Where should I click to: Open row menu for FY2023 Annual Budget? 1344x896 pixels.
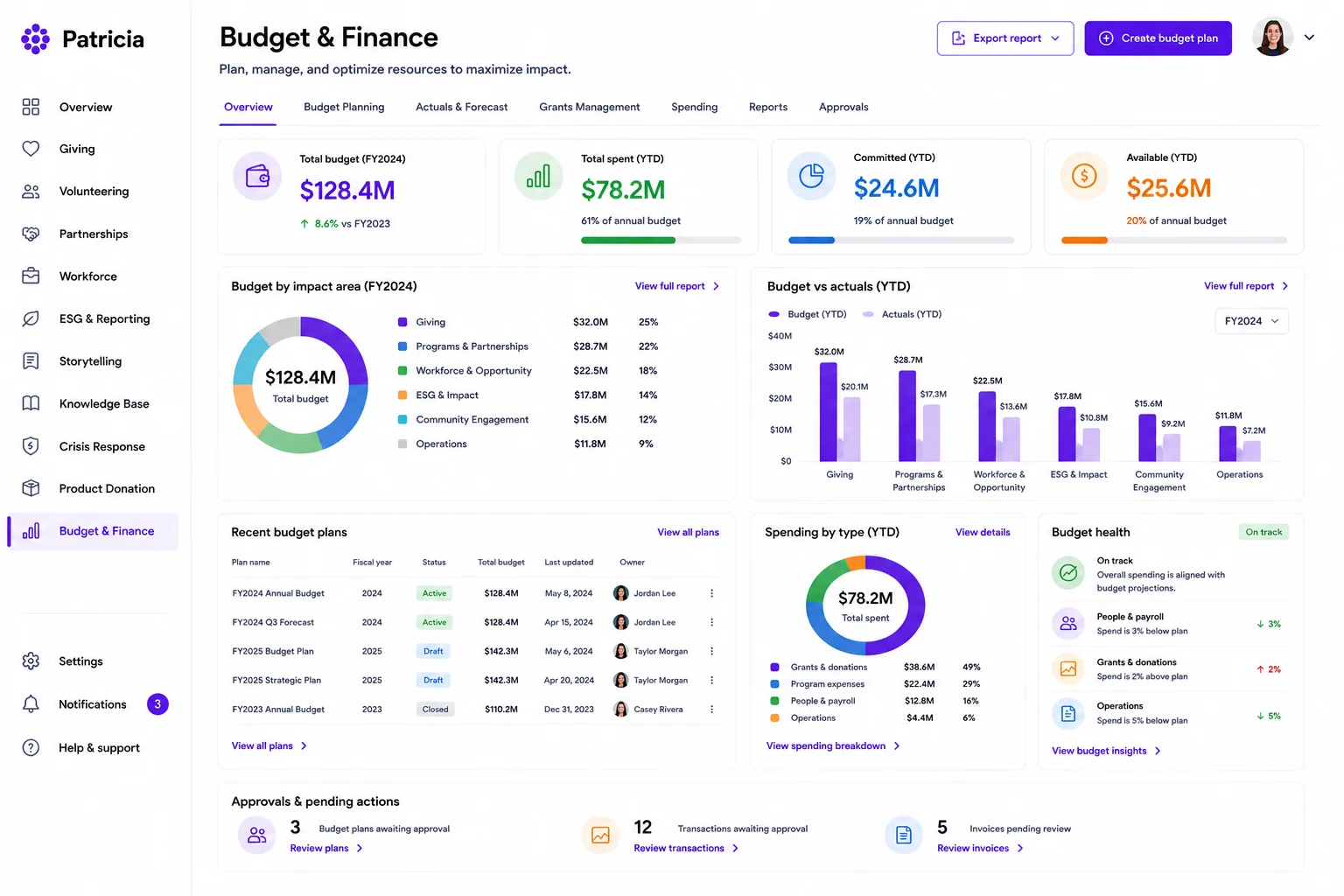click(x=712, y=710)
